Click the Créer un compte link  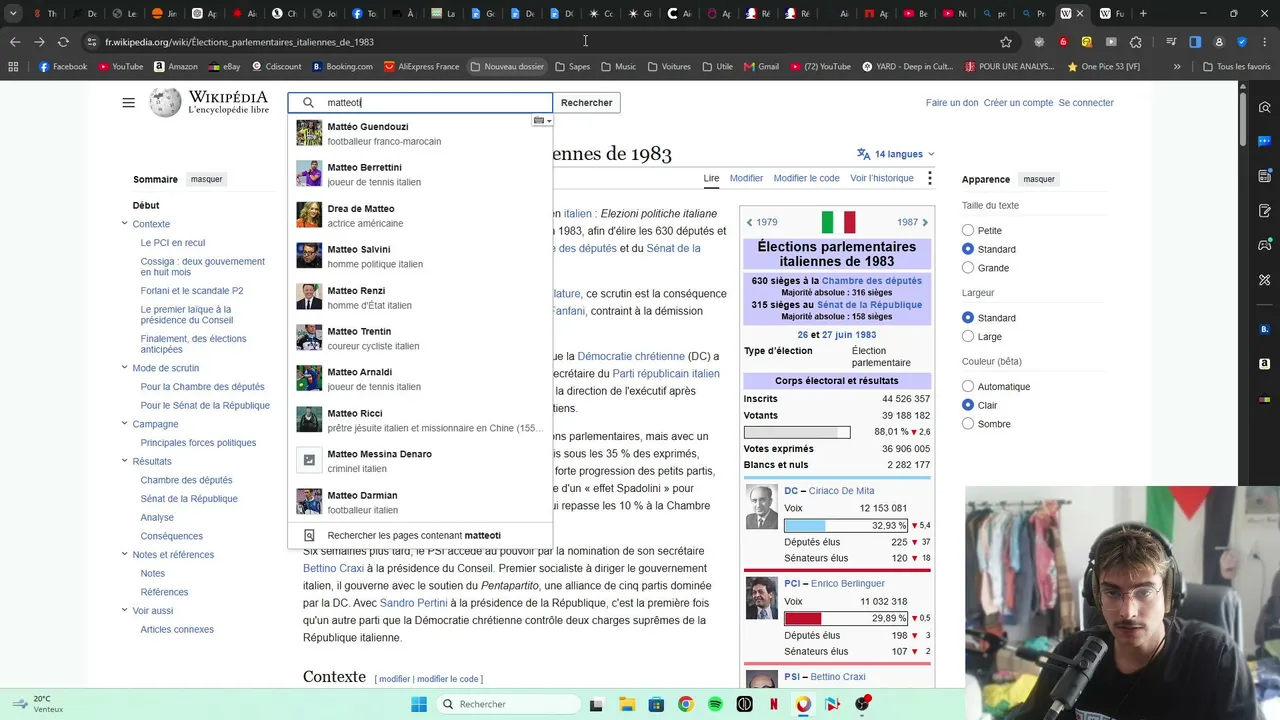(1018, 103)
